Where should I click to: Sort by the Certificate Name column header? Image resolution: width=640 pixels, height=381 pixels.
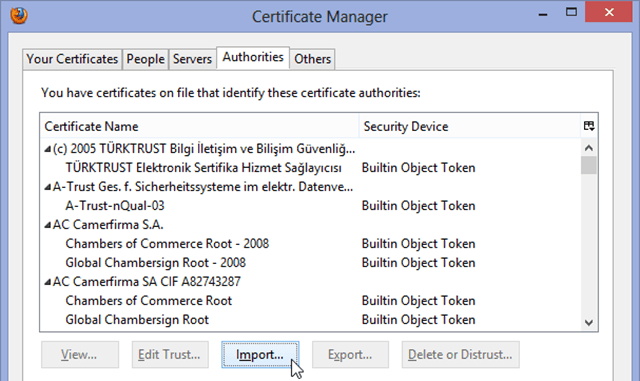click(x=200, y=126)
